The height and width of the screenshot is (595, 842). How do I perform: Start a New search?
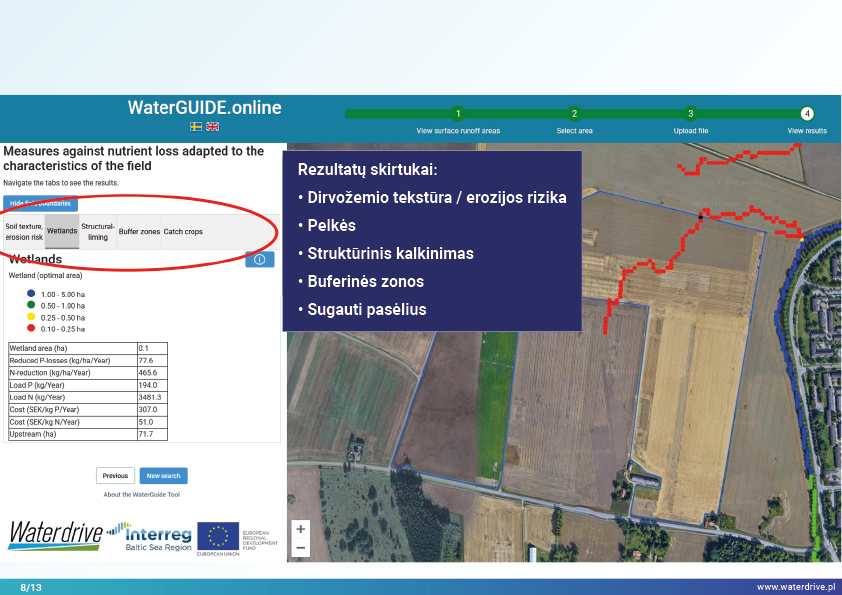[x=163, y=476]
